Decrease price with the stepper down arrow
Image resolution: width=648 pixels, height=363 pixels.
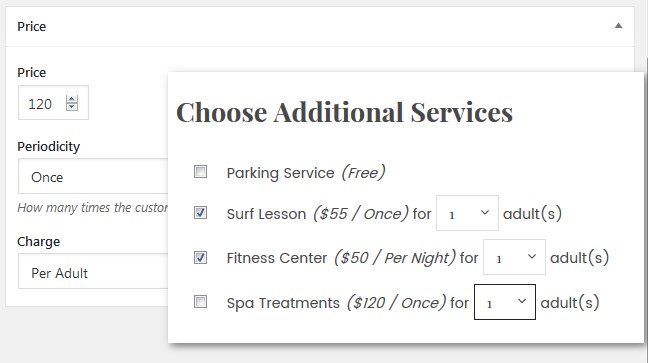[x=72, y=107]
